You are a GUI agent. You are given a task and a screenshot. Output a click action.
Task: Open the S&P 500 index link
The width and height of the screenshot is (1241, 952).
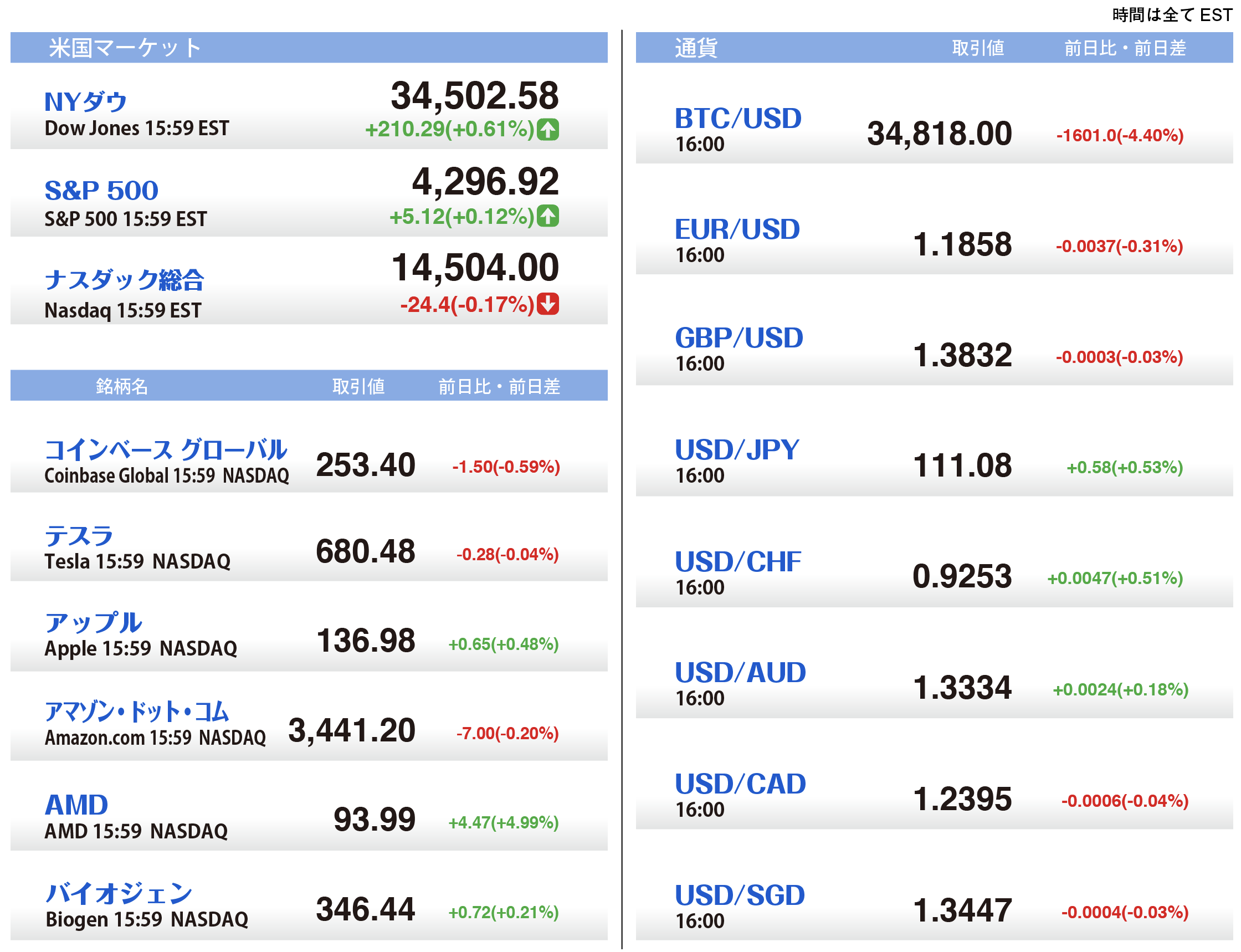coord(101,191)
